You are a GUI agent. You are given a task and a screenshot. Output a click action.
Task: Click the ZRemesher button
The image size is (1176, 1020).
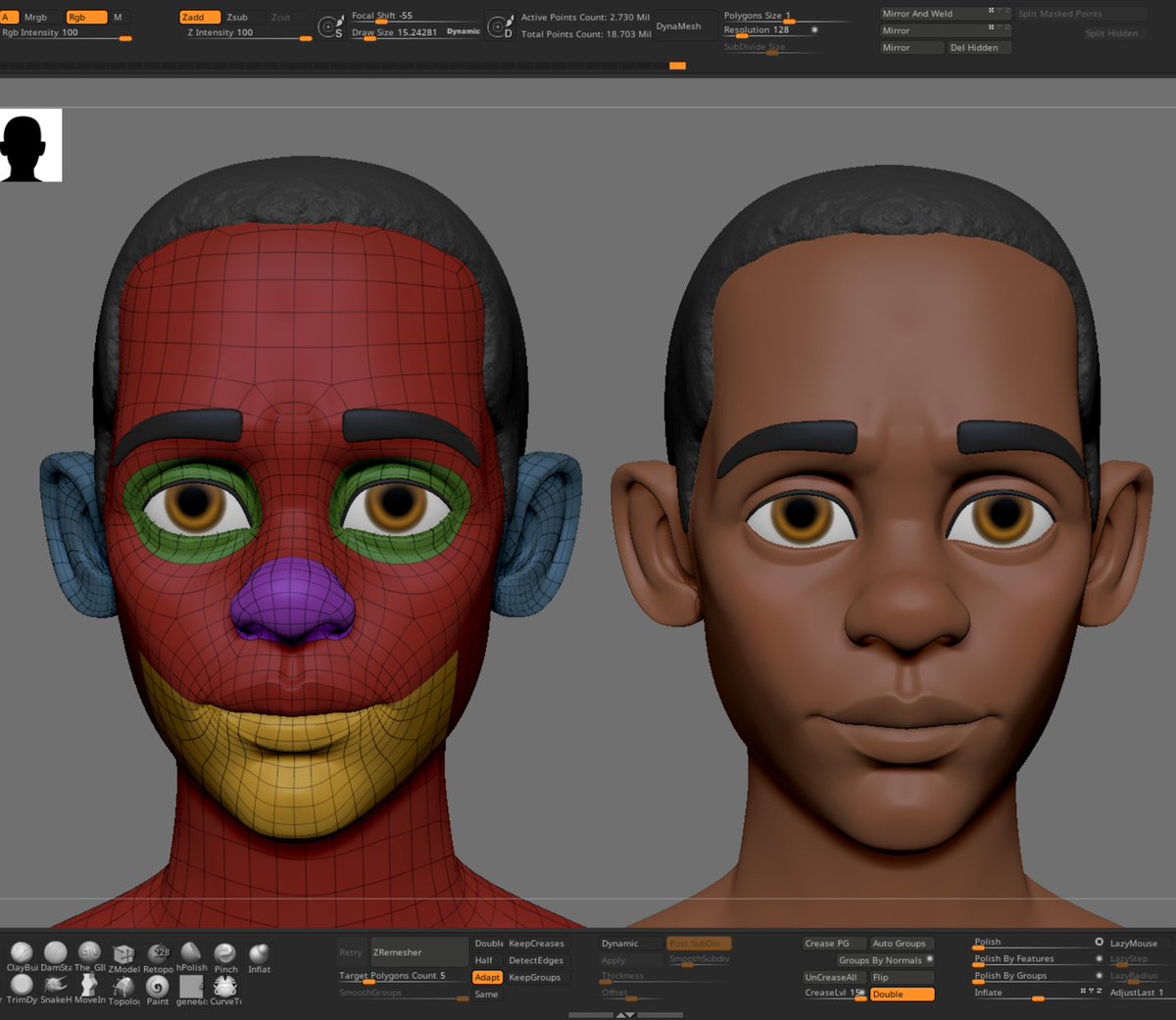click(419, 951)
